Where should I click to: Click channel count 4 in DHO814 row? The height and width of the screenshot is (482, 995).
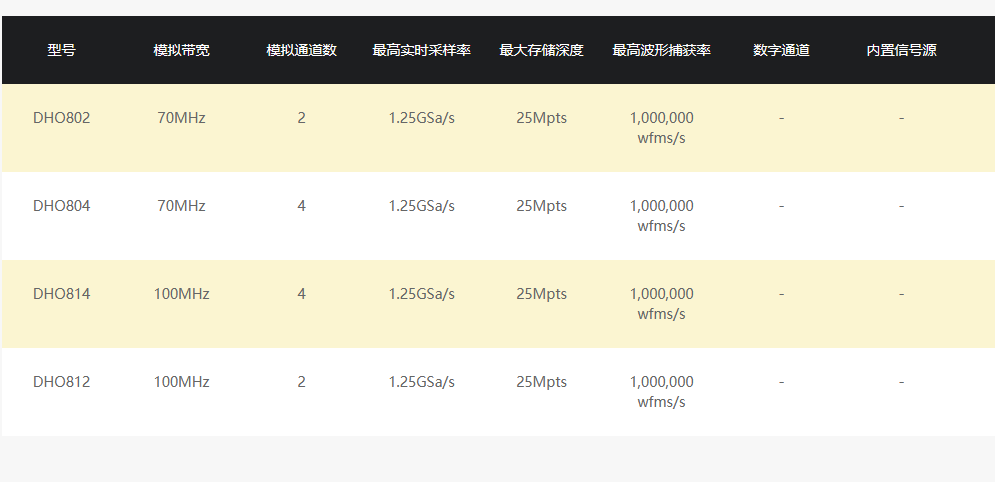[x=301, y=294]
